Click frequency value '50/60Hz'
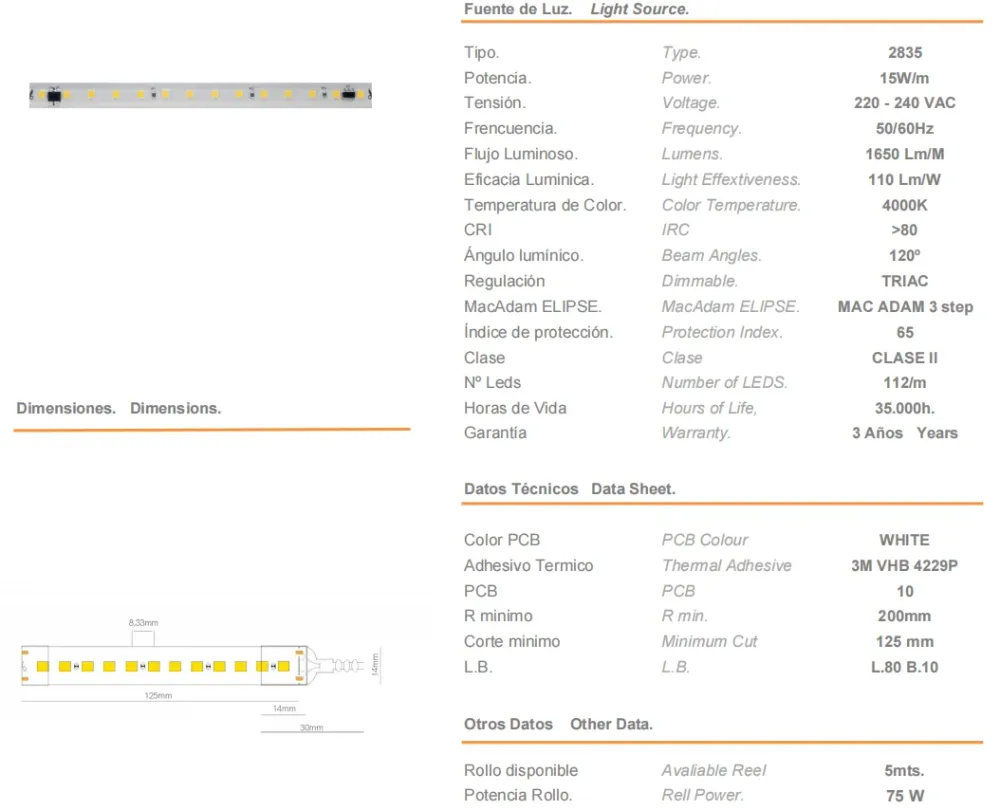Screen dimensions: 1000x810 click(904, 128)
